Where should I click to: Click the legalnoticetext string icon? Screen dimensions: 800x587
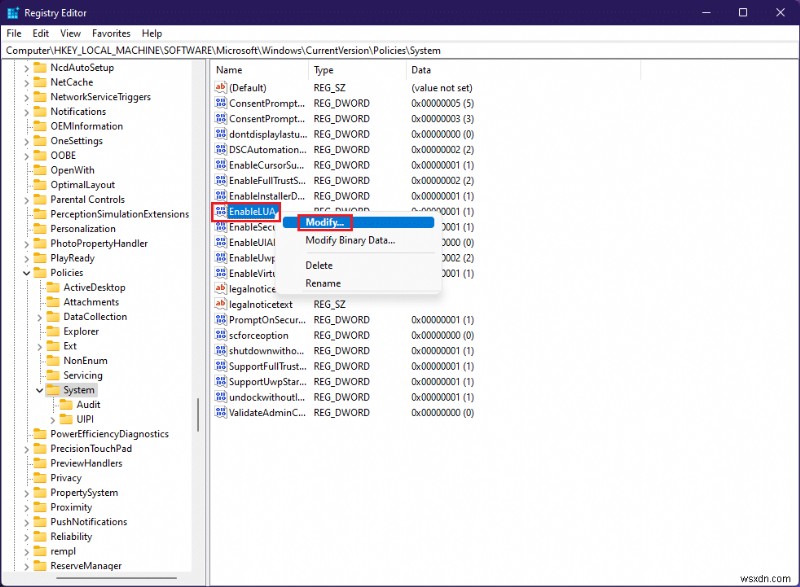[x=220, y=304]
